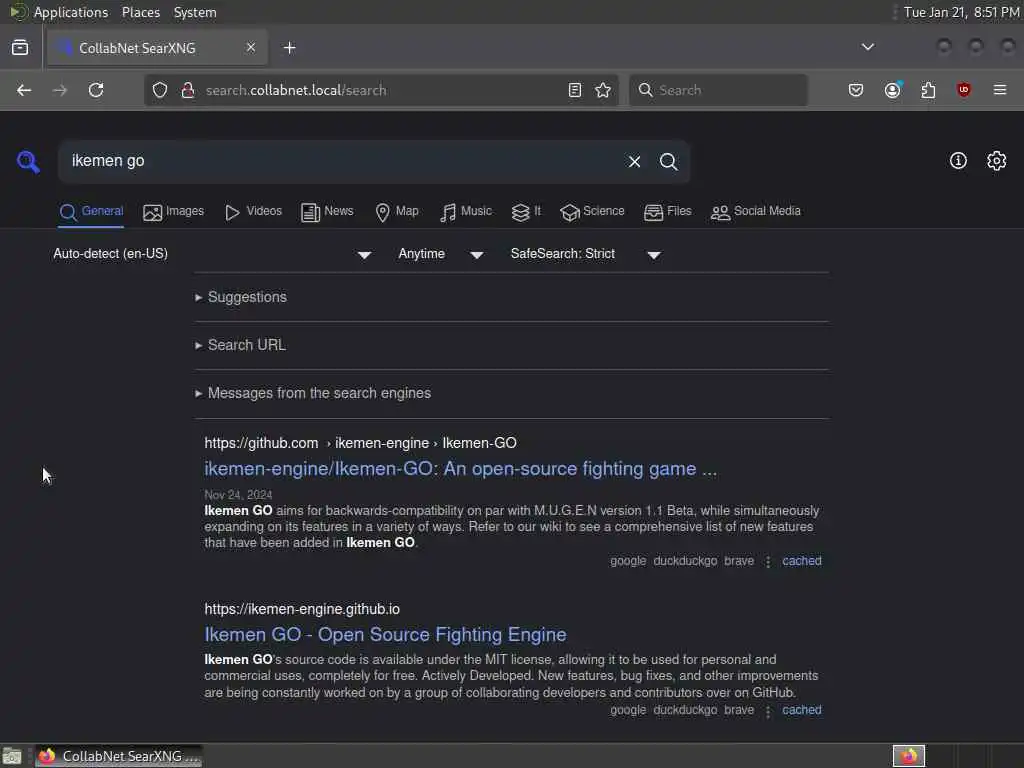This screenshot has height=768, width=1024.
Task: Open the Applications menu
Action: pos(71,12)
